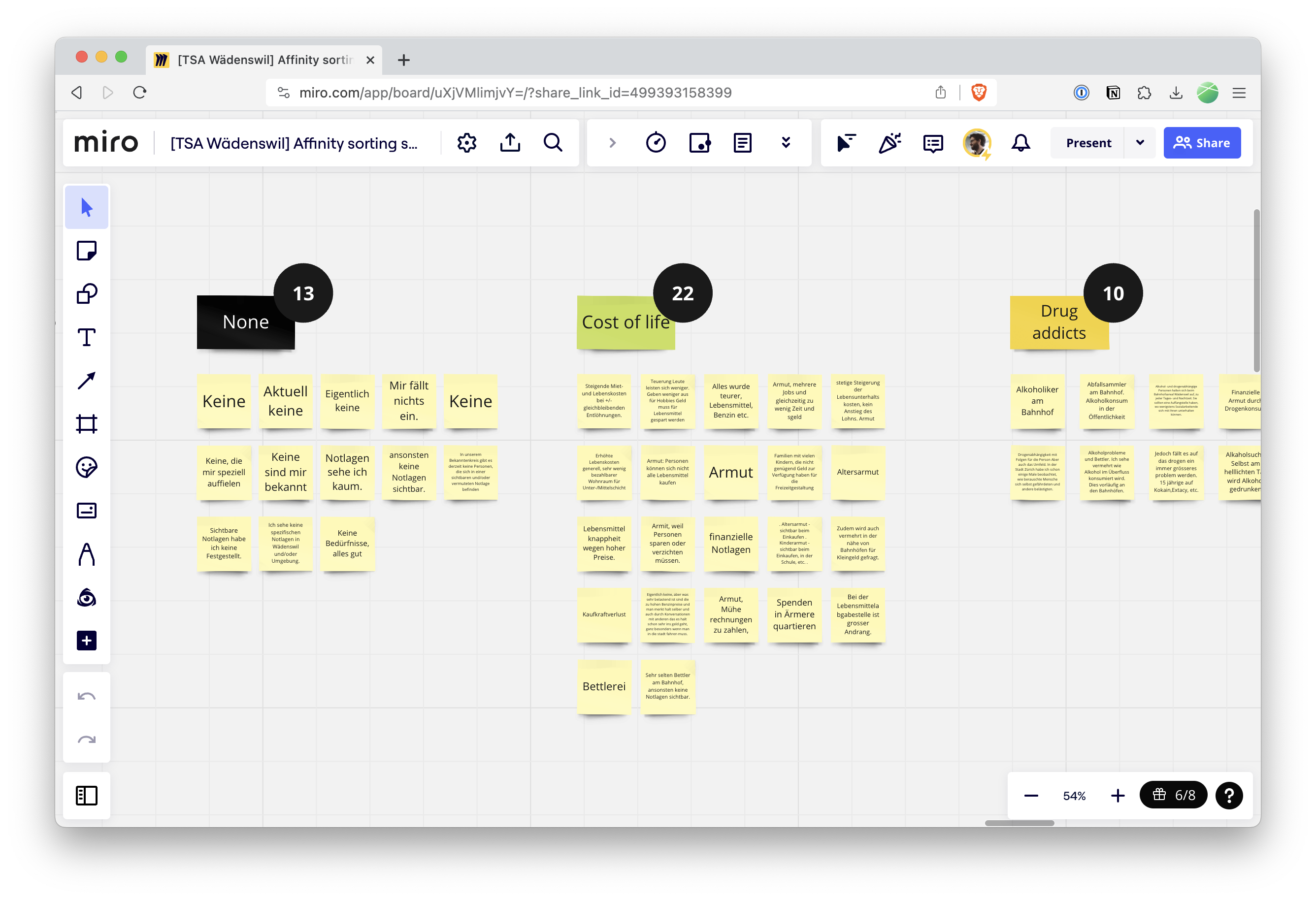
Task: Open the eye spiral app icon
Action: 87,597
